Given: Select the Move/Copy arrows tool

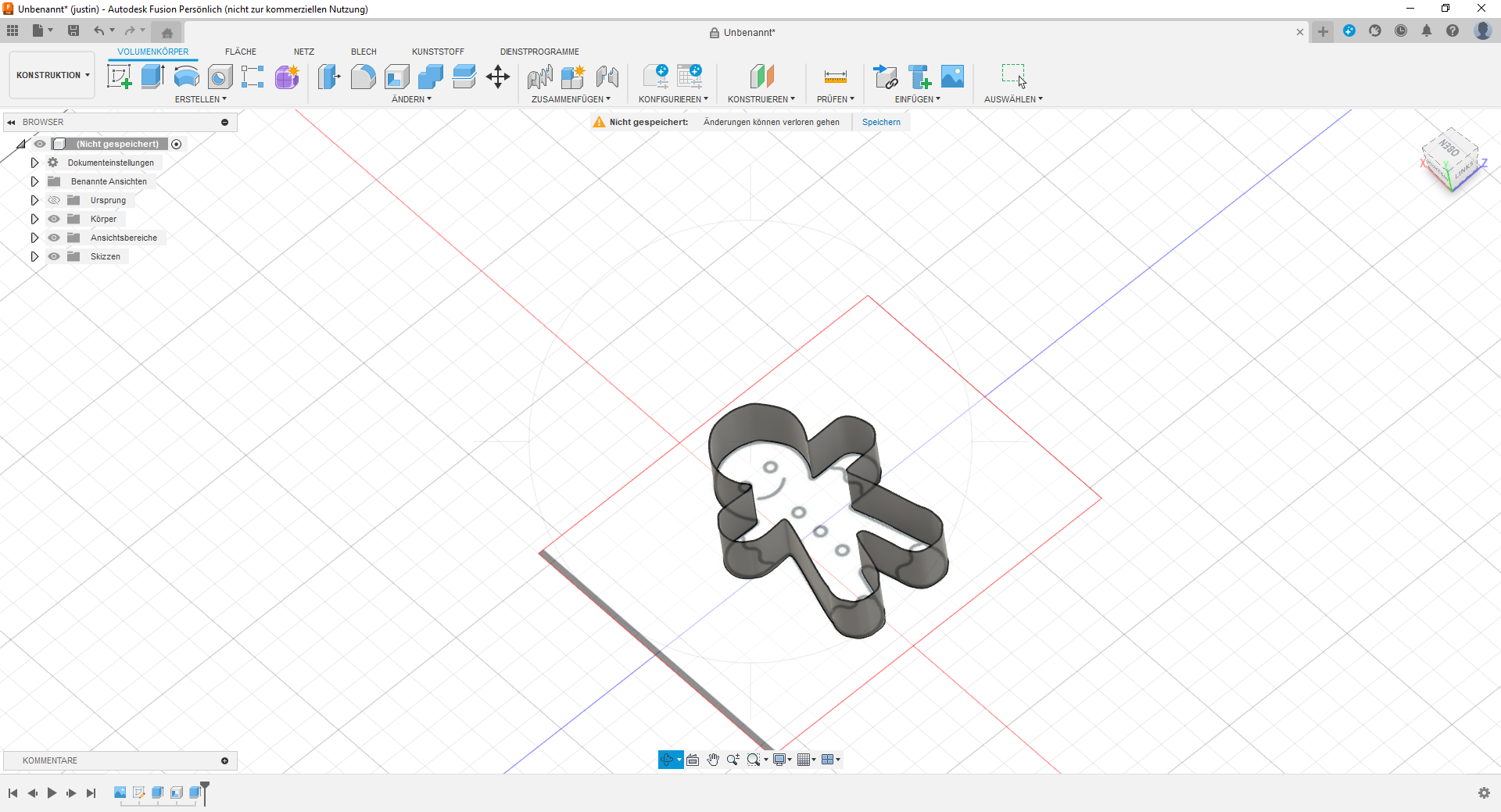Looking at the screenshot, I should coord(498,77).
